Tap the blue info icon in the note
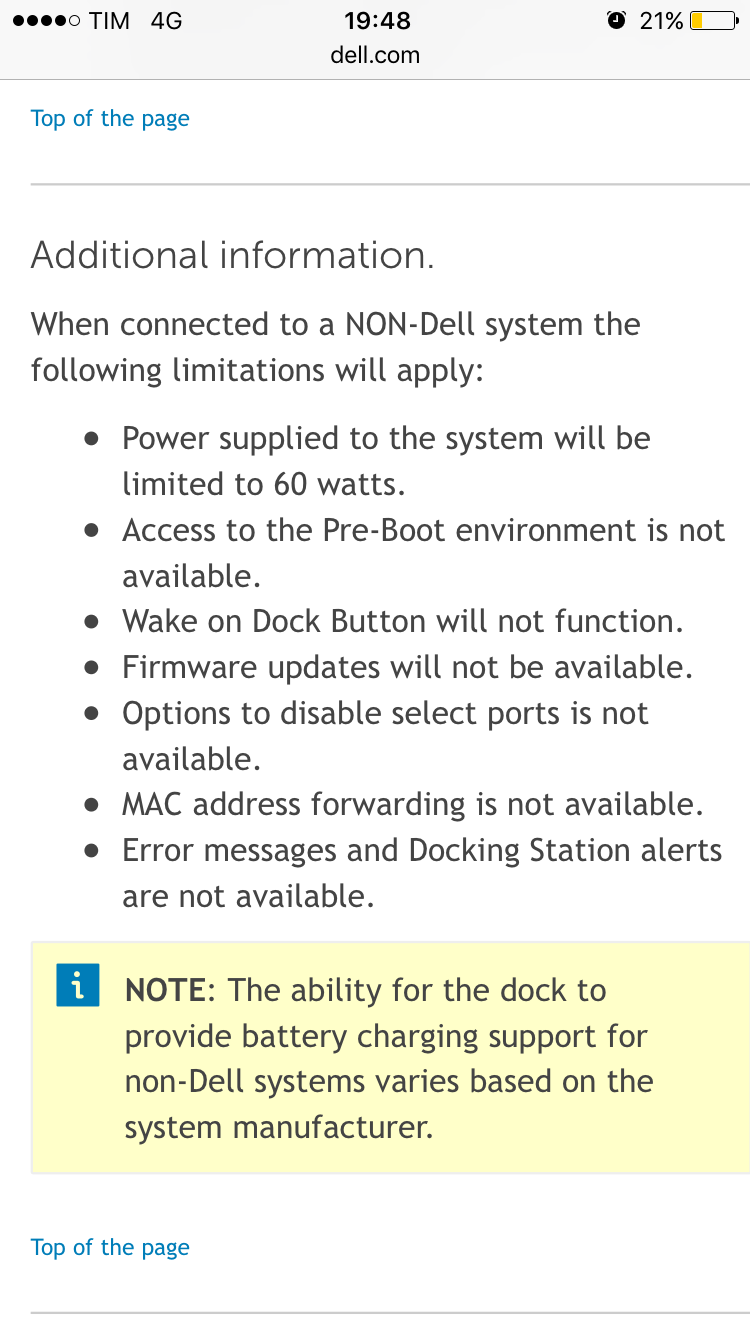 78,985
